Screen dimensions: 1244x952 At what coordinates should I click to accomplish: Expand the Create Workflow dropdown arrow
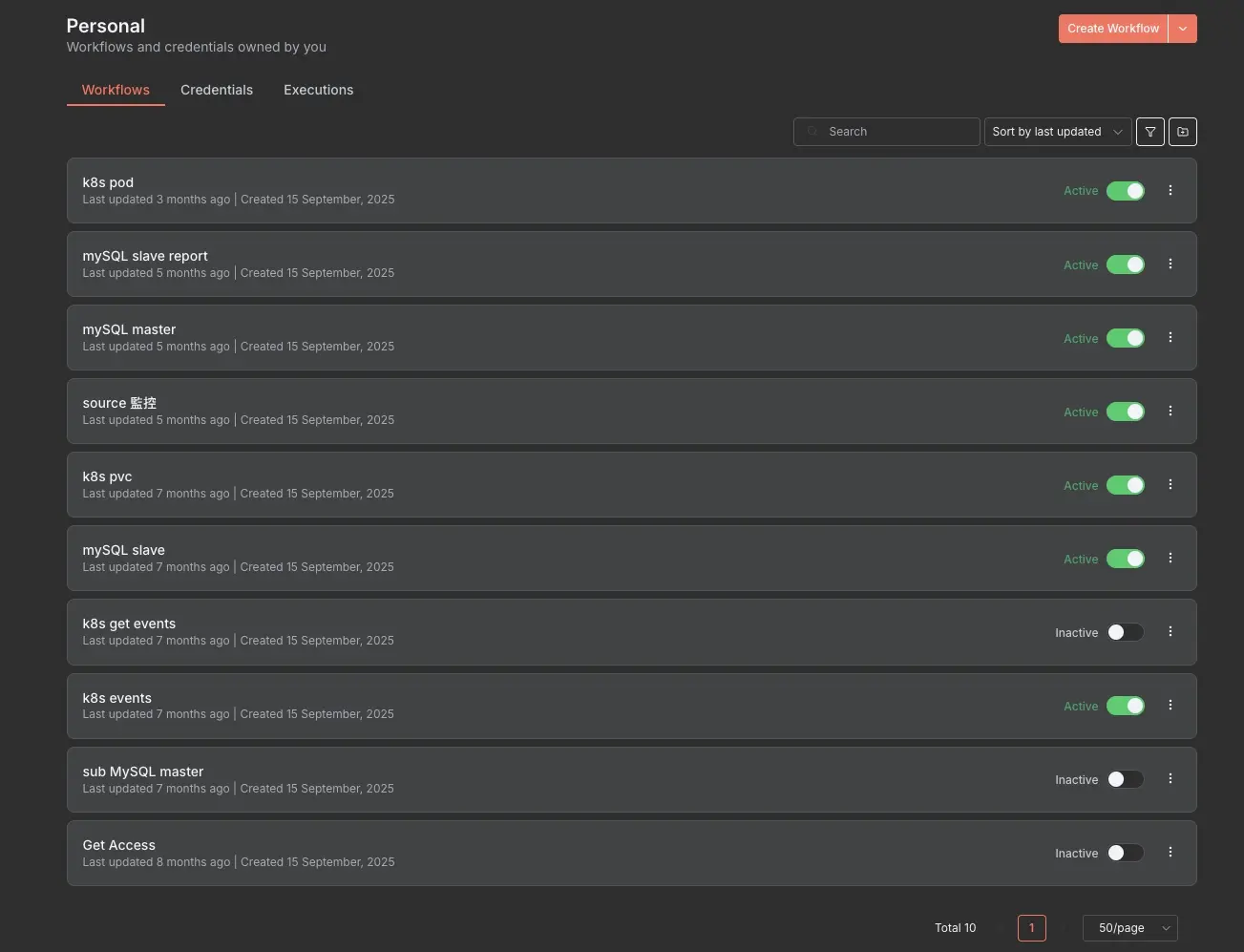click(1182, 29)
